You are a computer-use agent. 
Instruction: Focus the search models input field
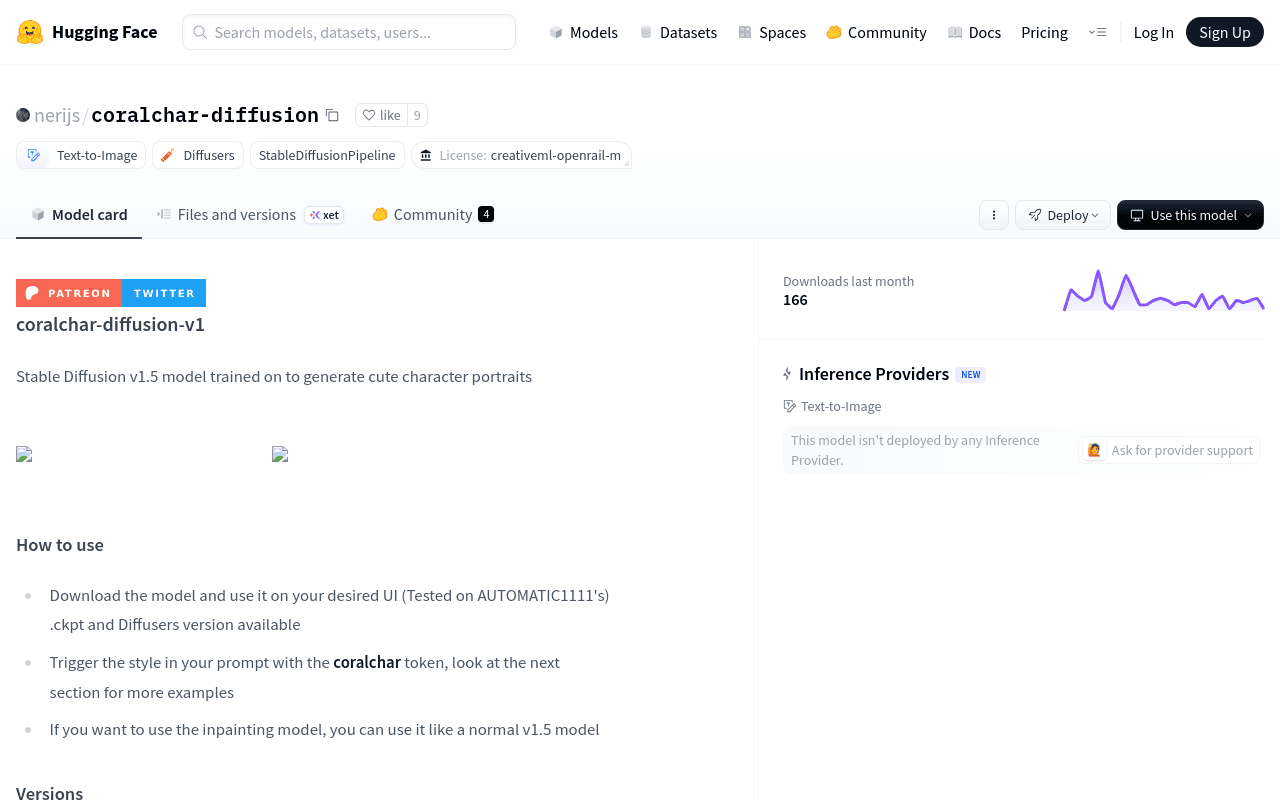(x=349, y=32)
